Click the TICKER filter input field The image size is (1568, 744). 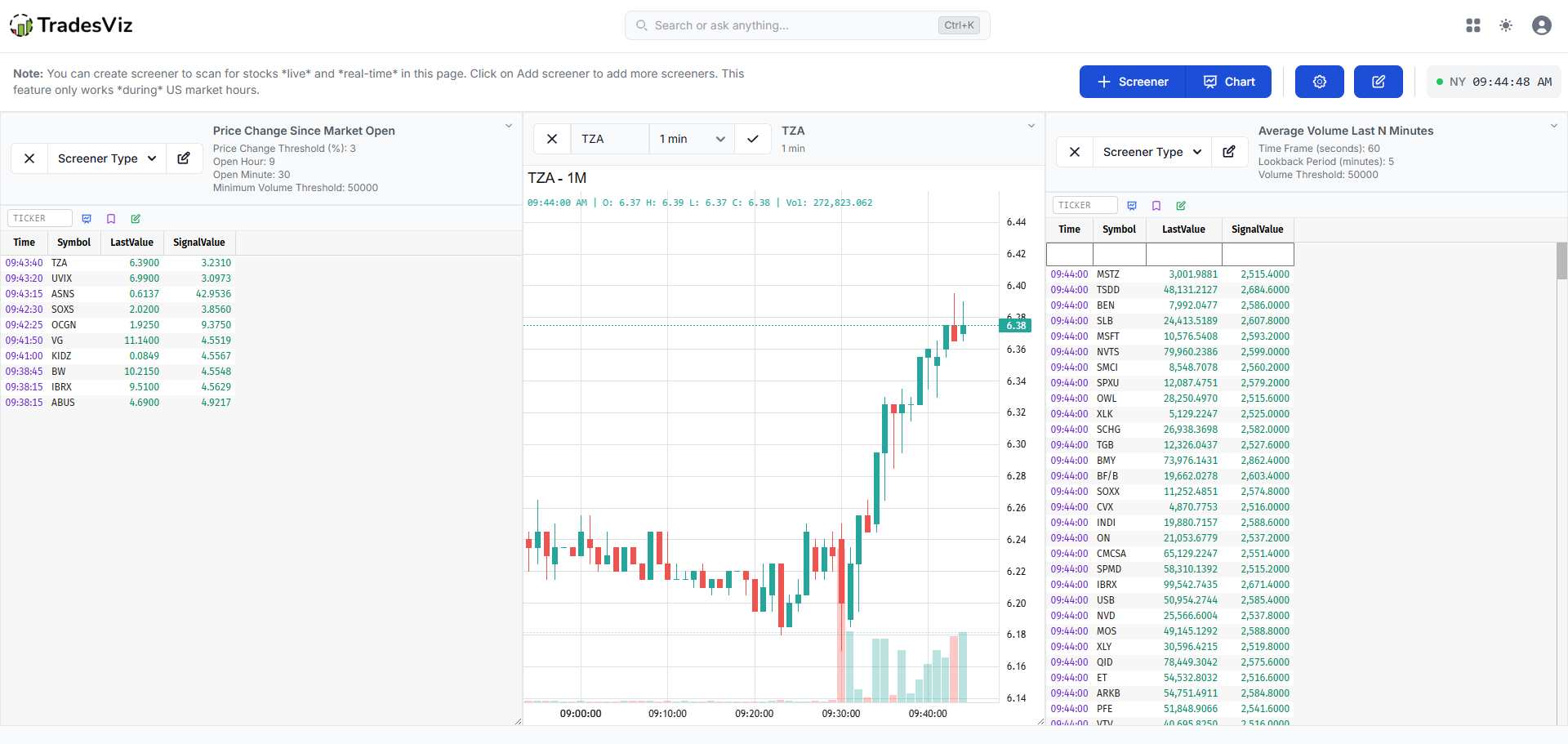click(38, 218)
